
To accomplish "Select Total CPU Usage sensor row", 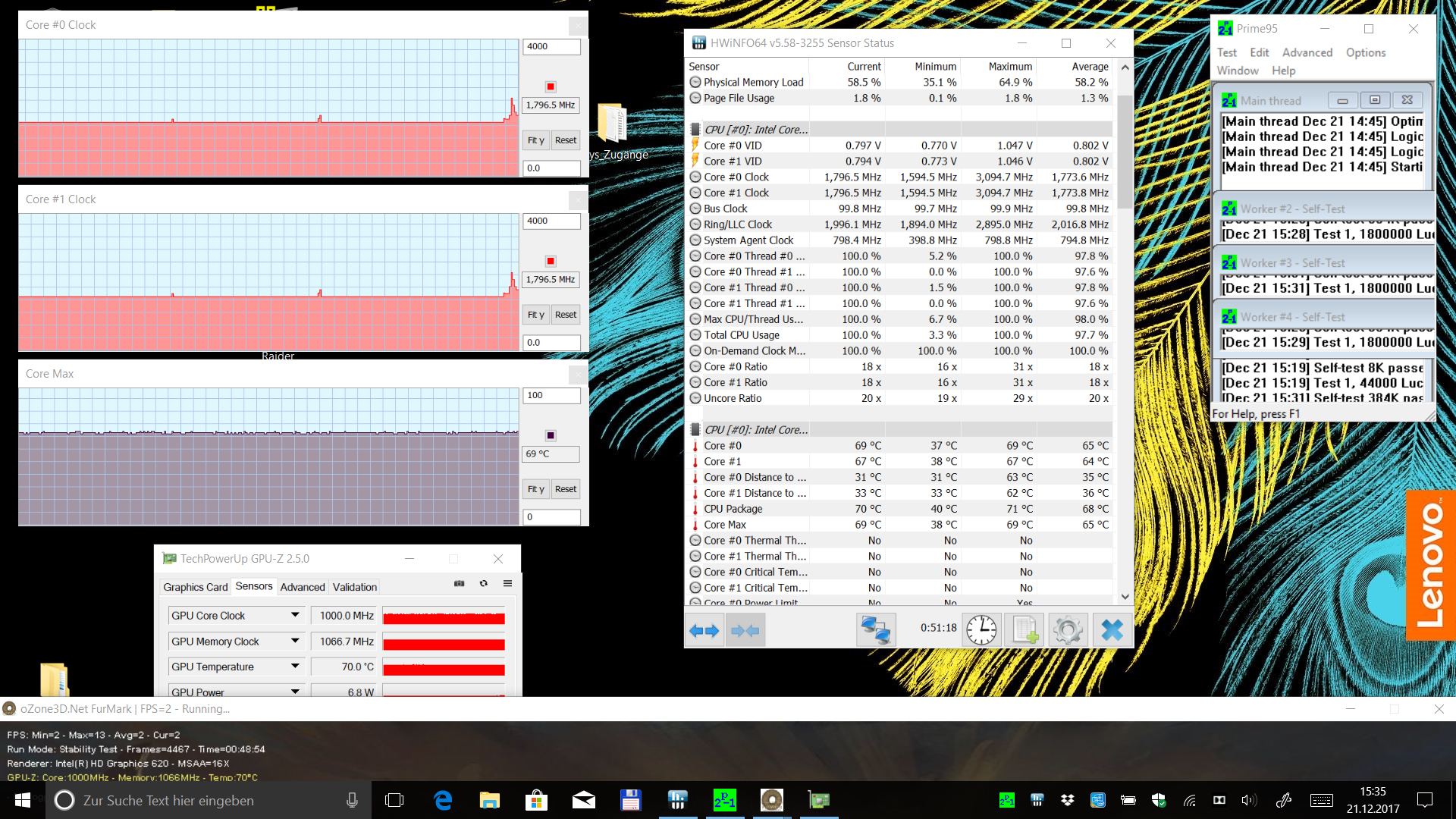I will [899, 335].
